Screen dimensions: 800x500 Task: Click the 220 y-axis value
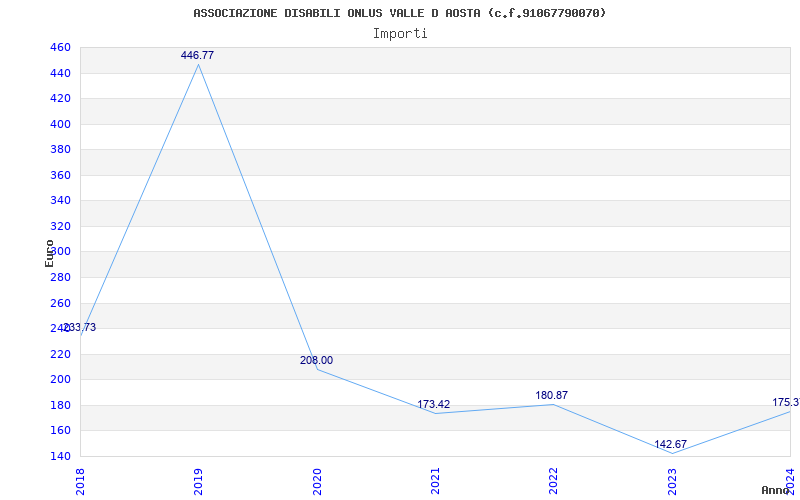point(60,354)
